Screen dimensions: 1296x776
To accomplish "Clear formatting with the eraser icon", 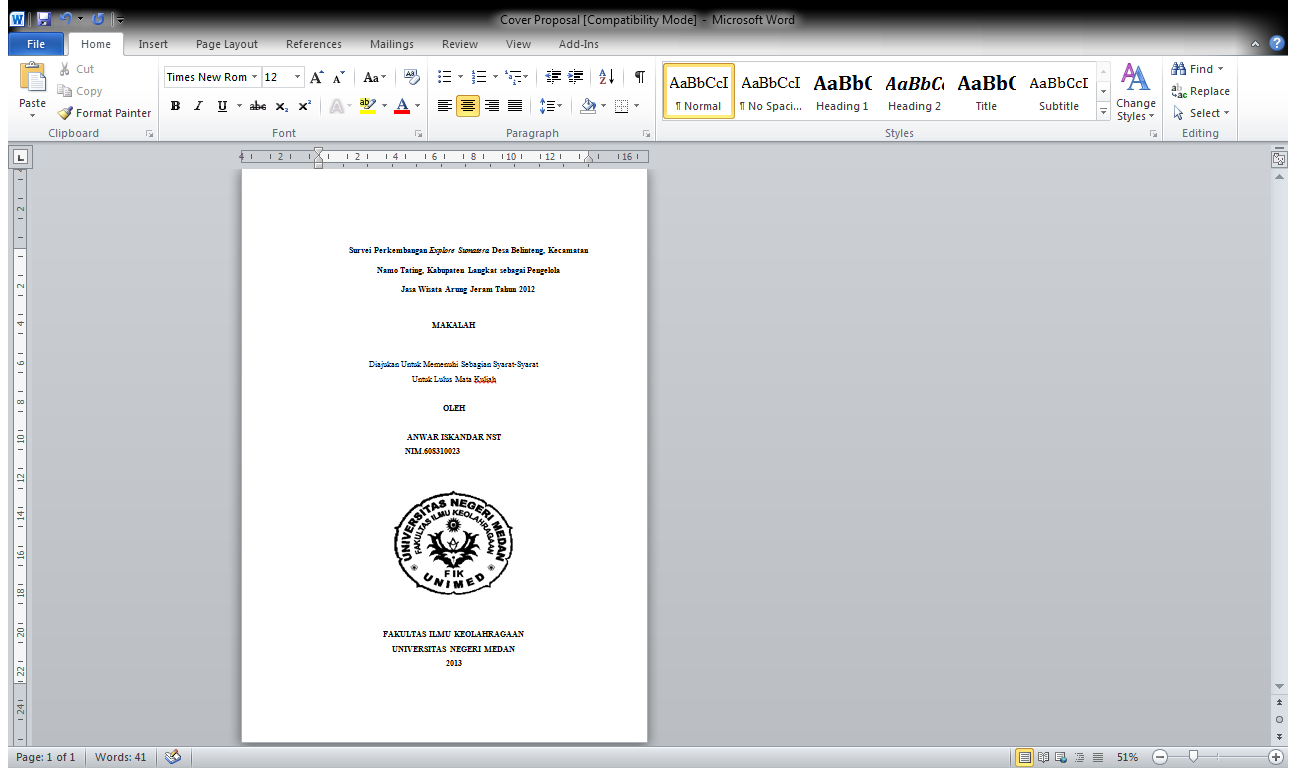I will pos(411,77).
